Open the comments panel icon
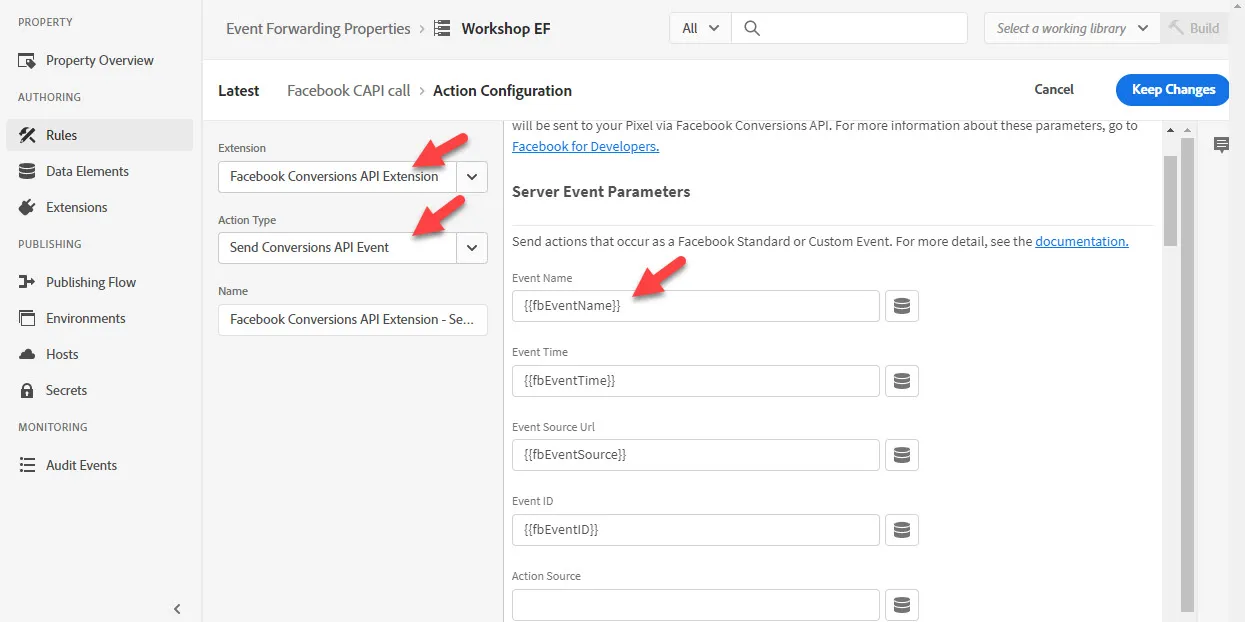This screenshot has width=1245, height=622. 1221,145
